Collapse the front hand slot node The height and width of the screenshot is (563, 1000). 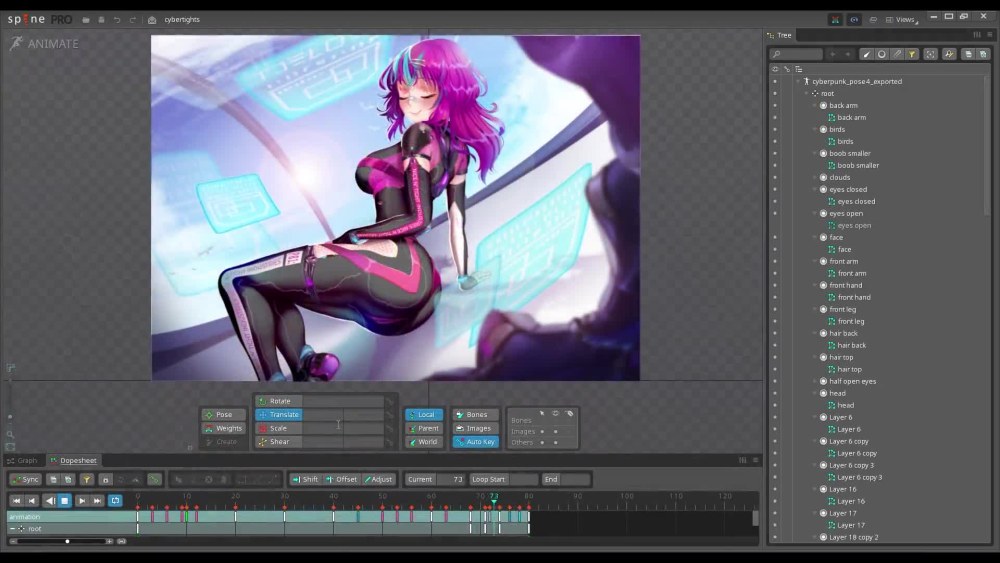pyautogui.click(x=815, y=285)
